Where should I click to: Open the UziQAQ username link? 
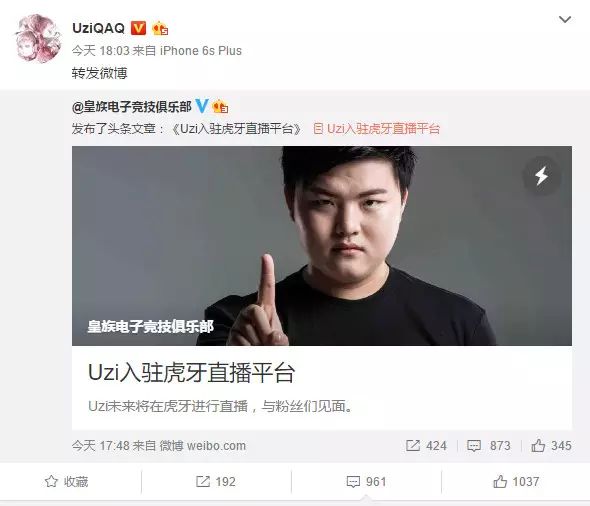(x=98, y=28)
